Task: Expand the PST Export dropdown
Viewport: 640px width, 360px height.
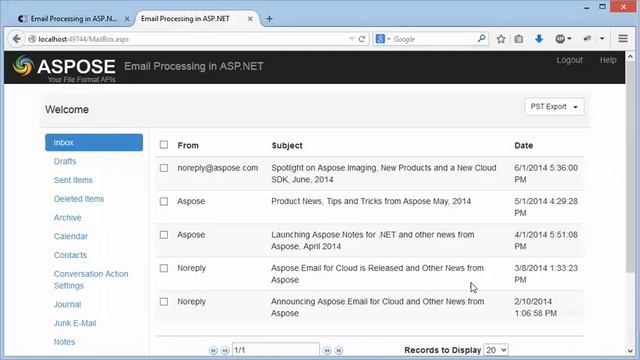Action: (554, 107)
